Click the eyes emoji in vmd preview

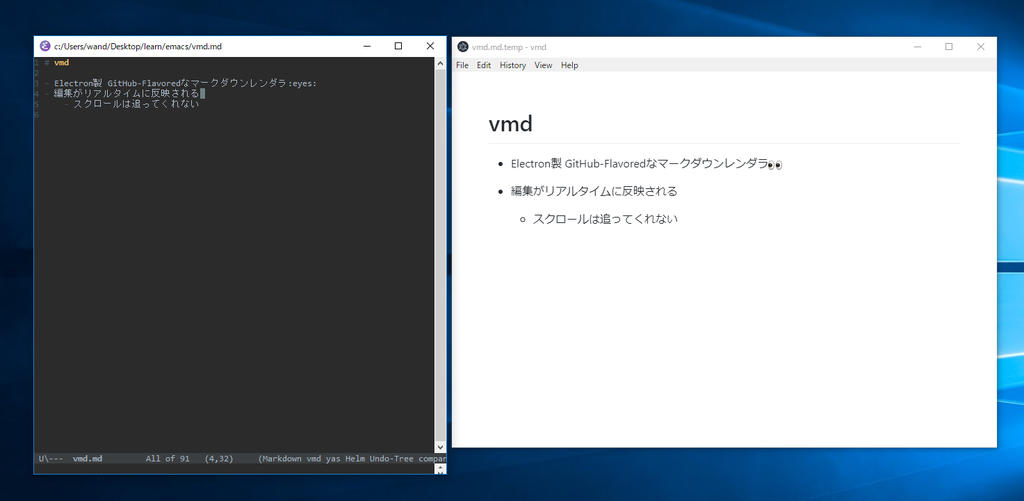[x=775, y=165]
